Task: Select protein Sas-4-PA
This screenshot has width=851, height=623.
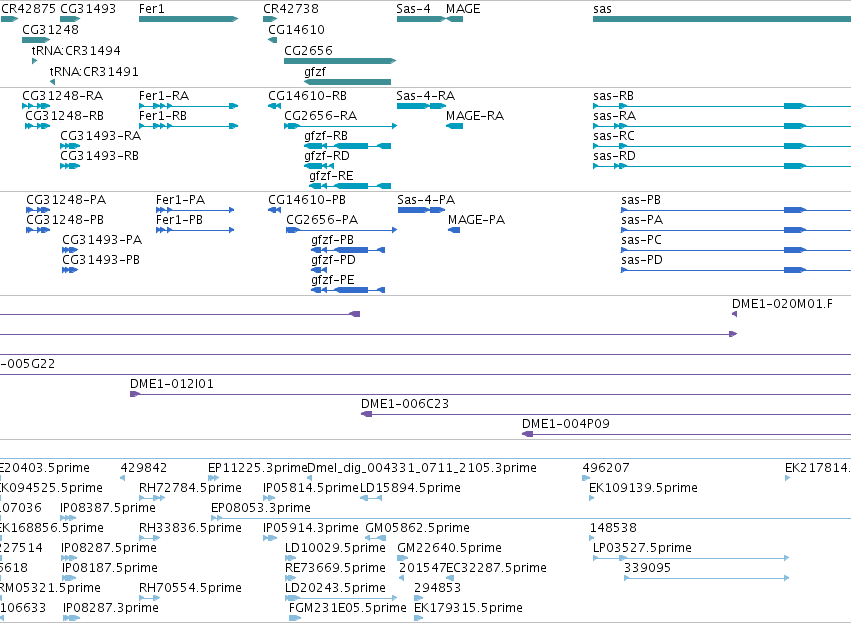Action: point(422,210)
